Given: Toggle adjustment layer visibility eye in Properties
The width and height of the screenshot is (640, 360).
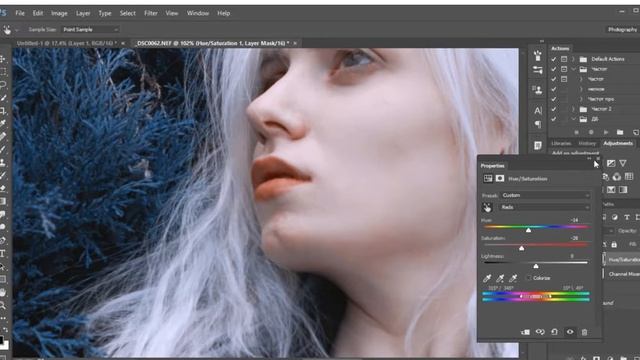Looking at the screenshot, I should [x=570, y=332].
